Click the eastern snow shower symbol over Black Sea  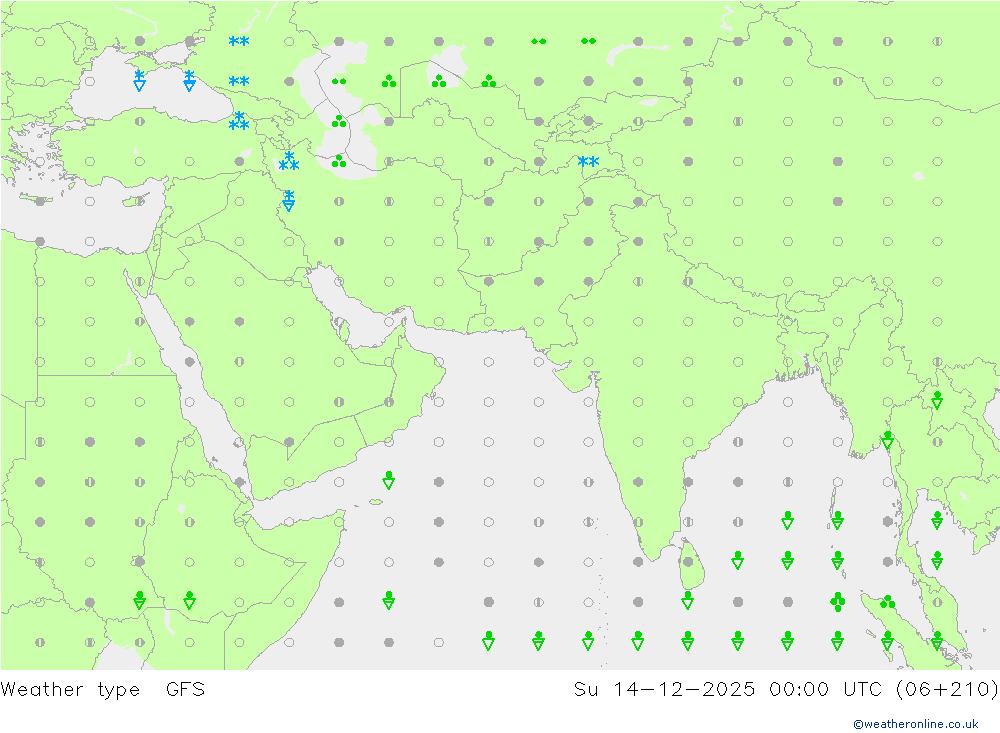click(x=189, y=81)
